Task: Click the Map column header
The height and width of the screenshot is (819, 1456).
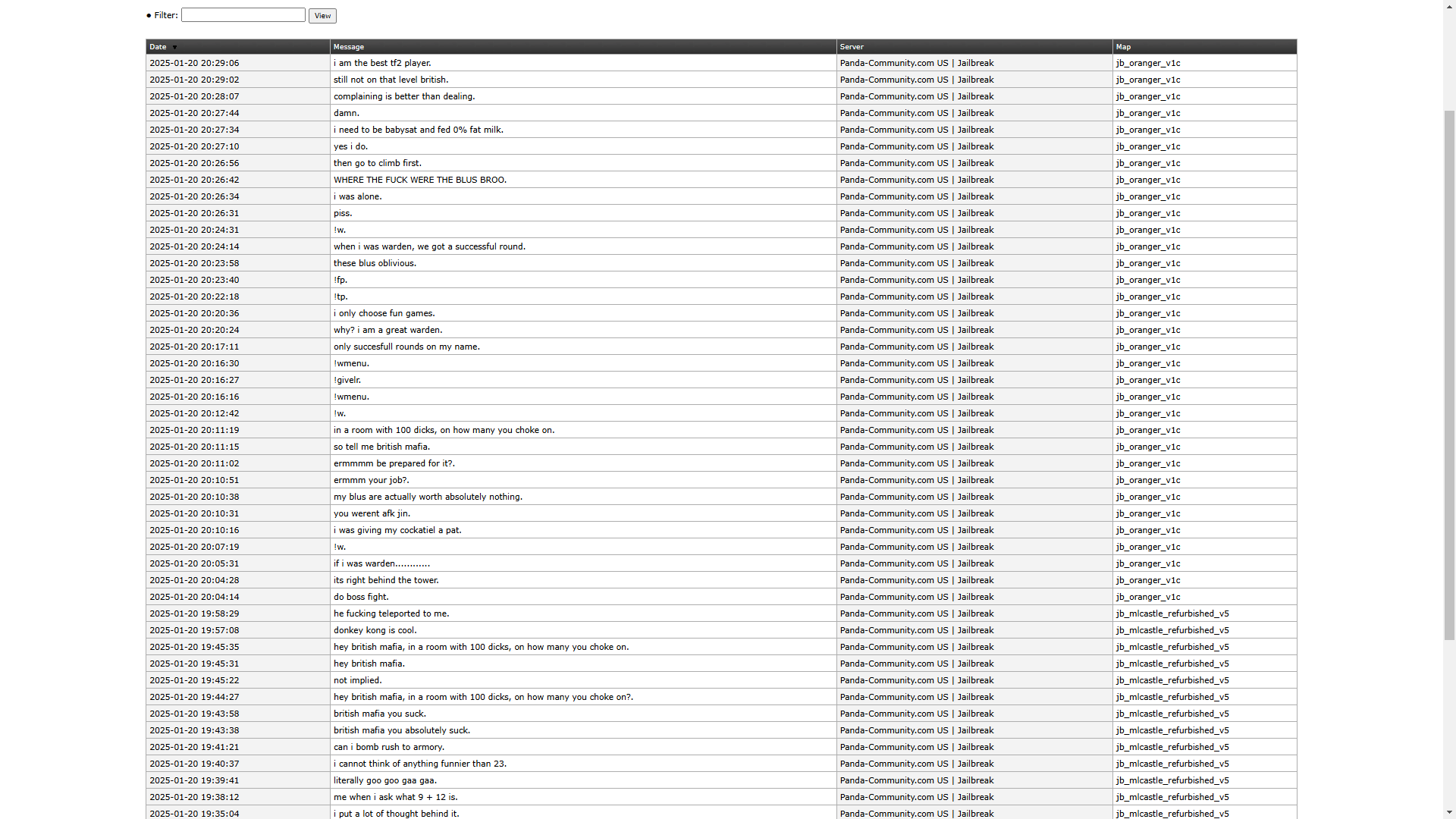Action: click(1123, 47)
